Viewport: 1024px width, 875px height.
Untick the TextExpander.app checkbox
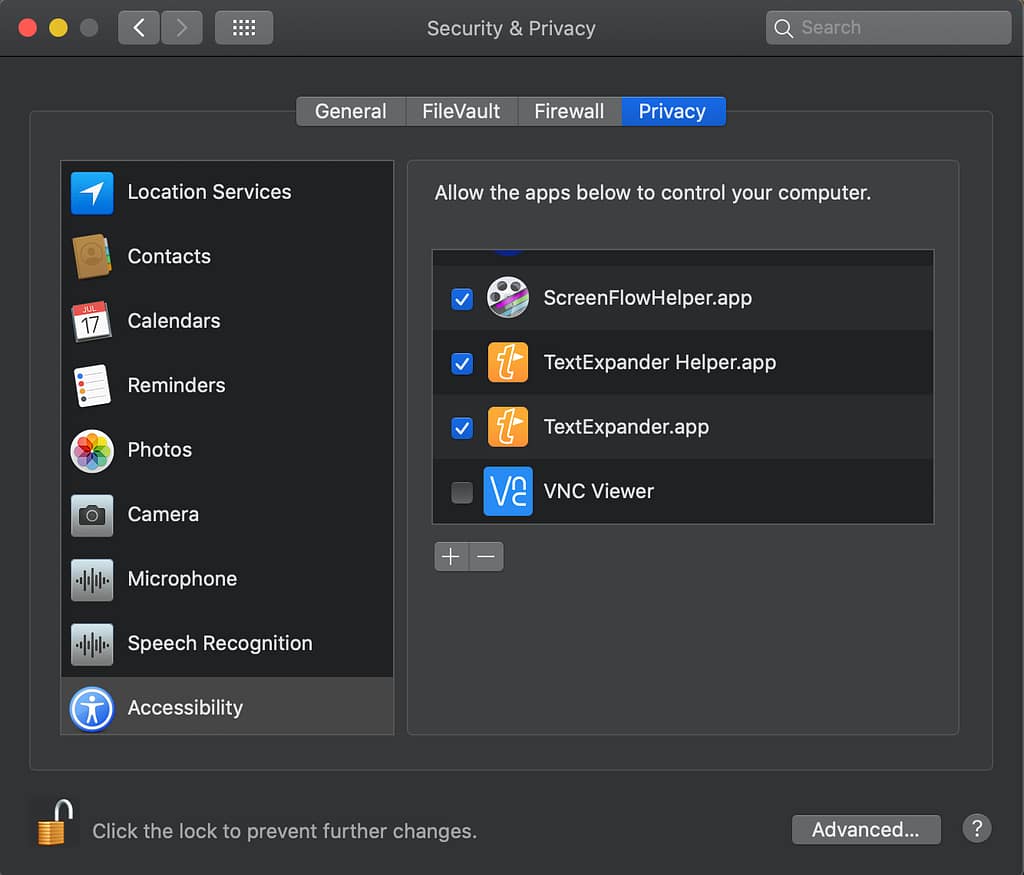tap(462, 428)
